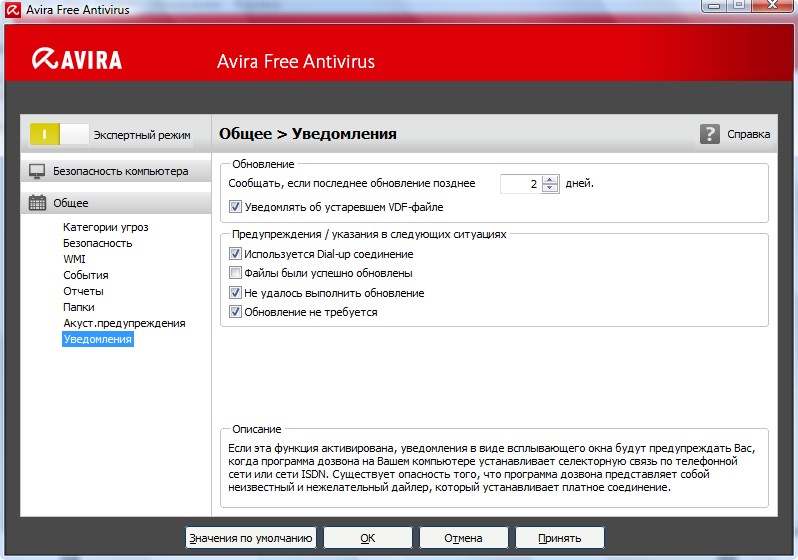This screenshot has height=560, width=798.
Task: Uncheck Не удалось выполнить обновление
Action: tap(235, 293)
